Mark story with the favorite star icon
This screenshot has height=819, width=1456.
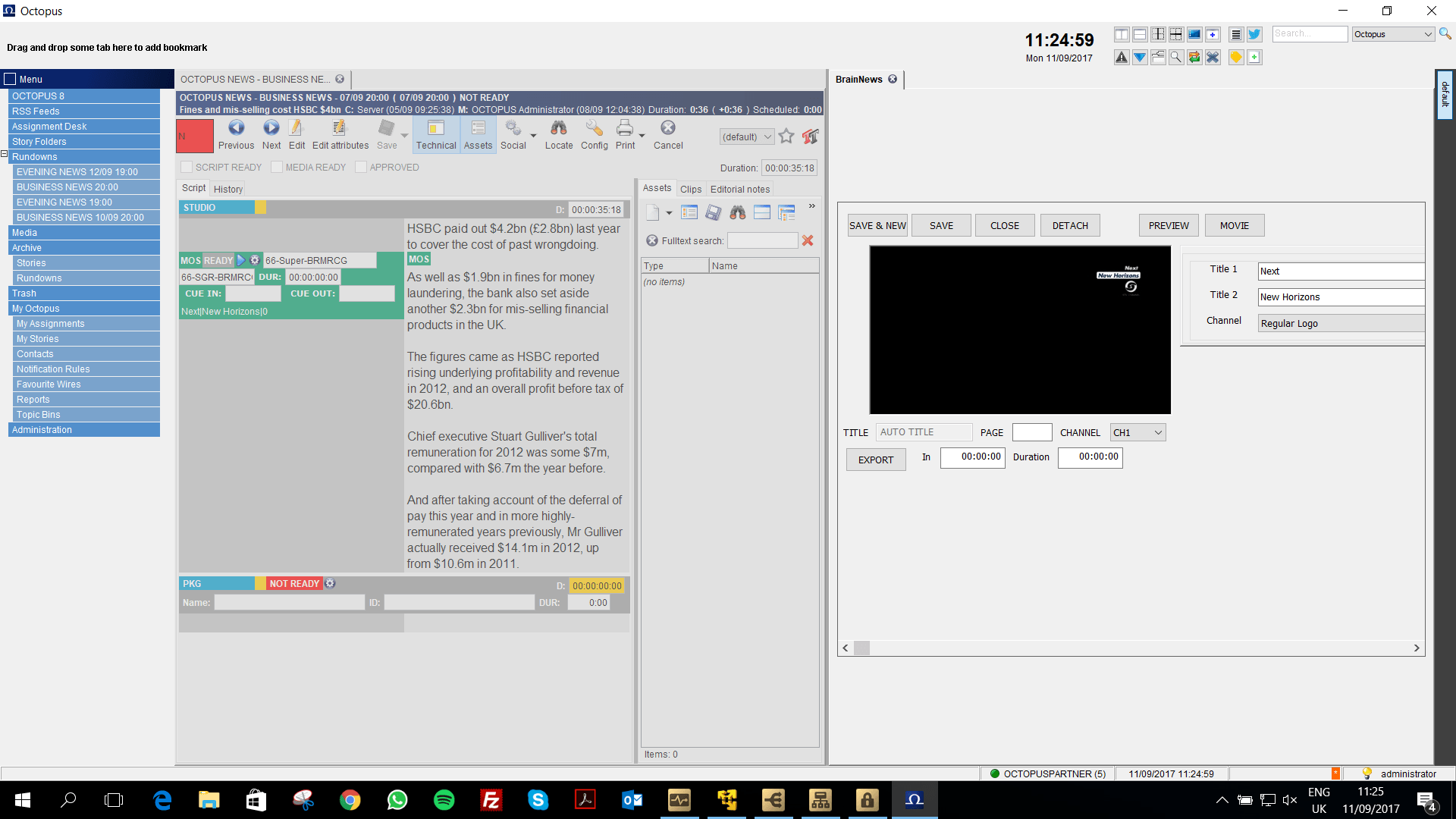pos(786,136)
